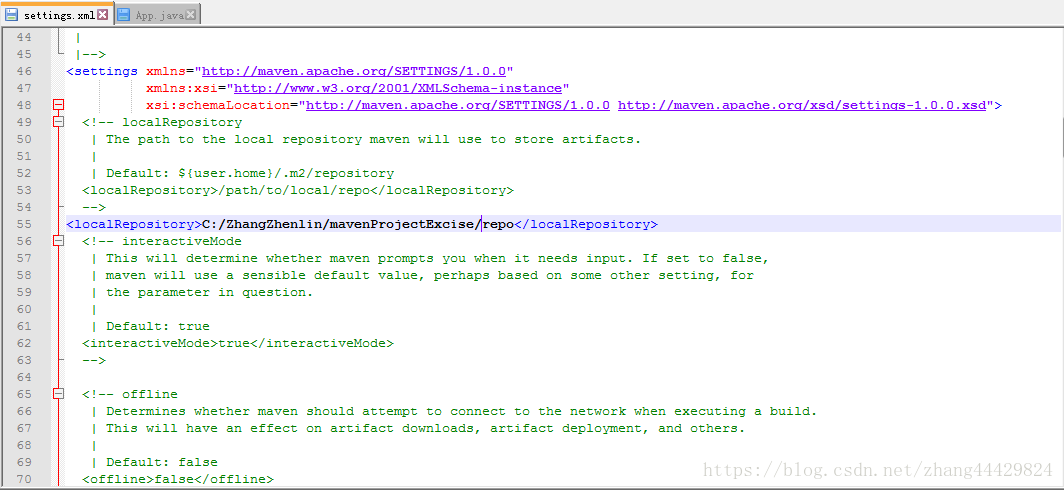Open the xmlns maven SETTINGS/1.0.0 link on line 46
This screenshot has height=490, width=1064.
coord(354,71)
